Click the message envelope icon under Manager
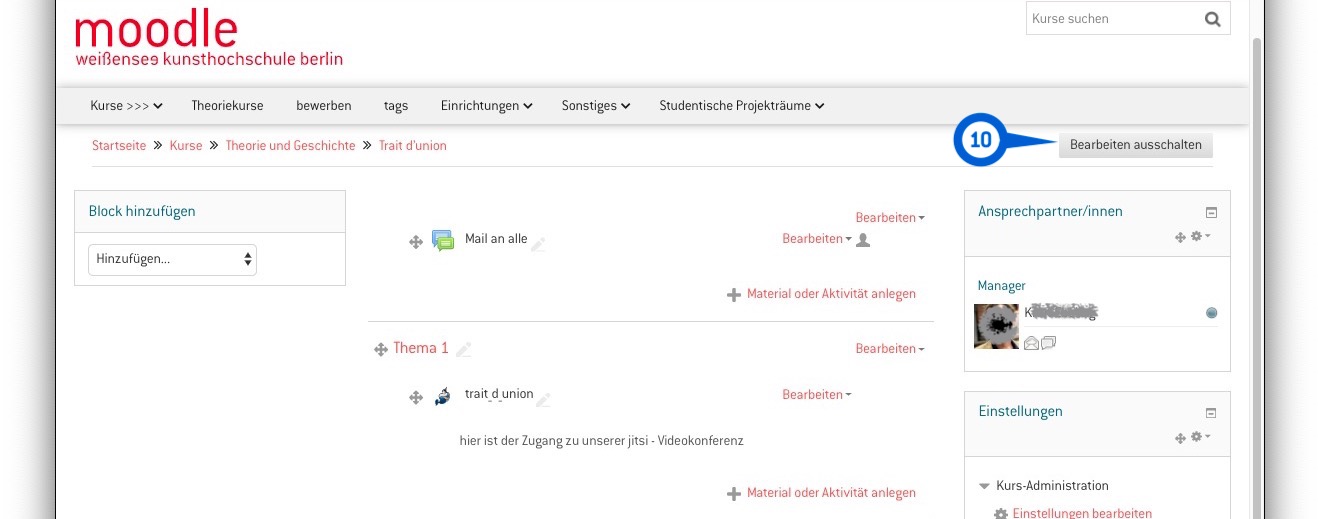The image size is (1320, 519). click(1032, 343)
